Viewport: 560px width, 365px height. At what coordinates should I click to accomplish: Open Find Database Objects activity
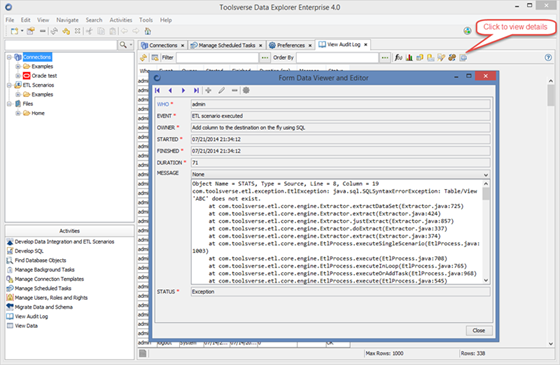[x=40, y=260]
